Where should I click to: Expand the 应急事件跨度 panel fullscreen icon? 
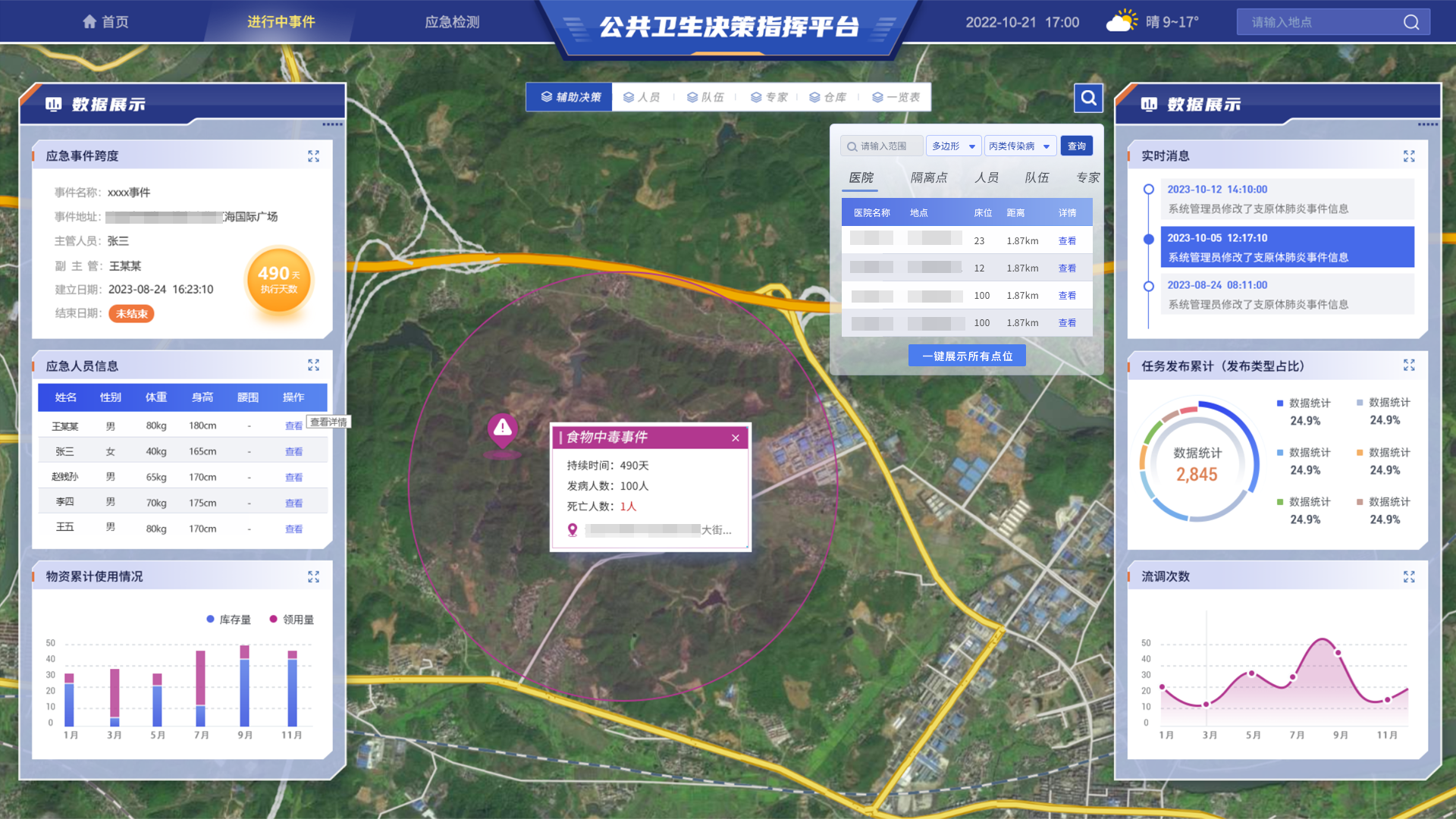point(313,156)
